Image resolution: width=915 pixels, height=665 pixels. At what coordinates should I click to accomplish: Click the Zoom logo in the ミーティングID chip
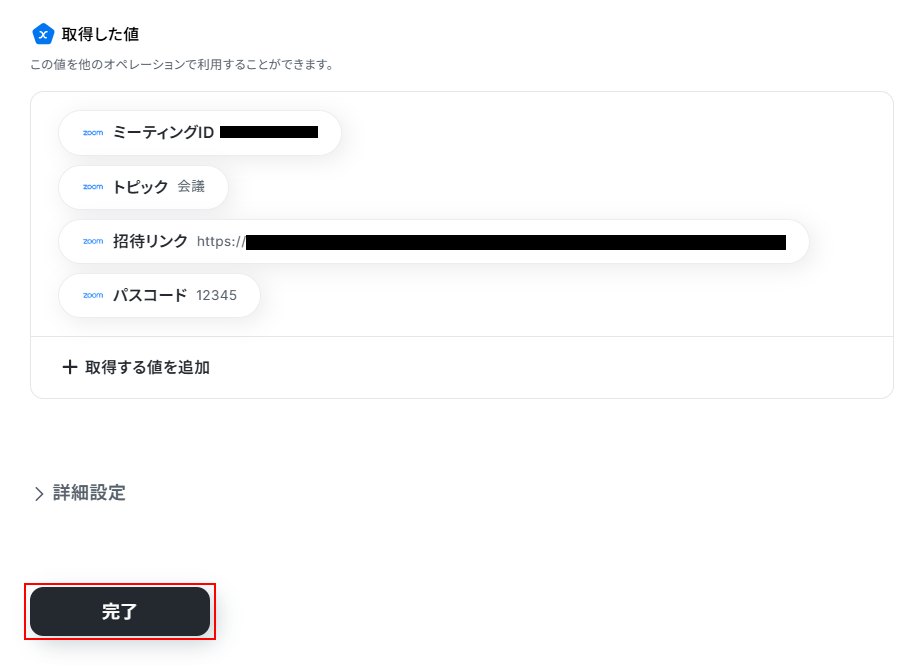93,133
